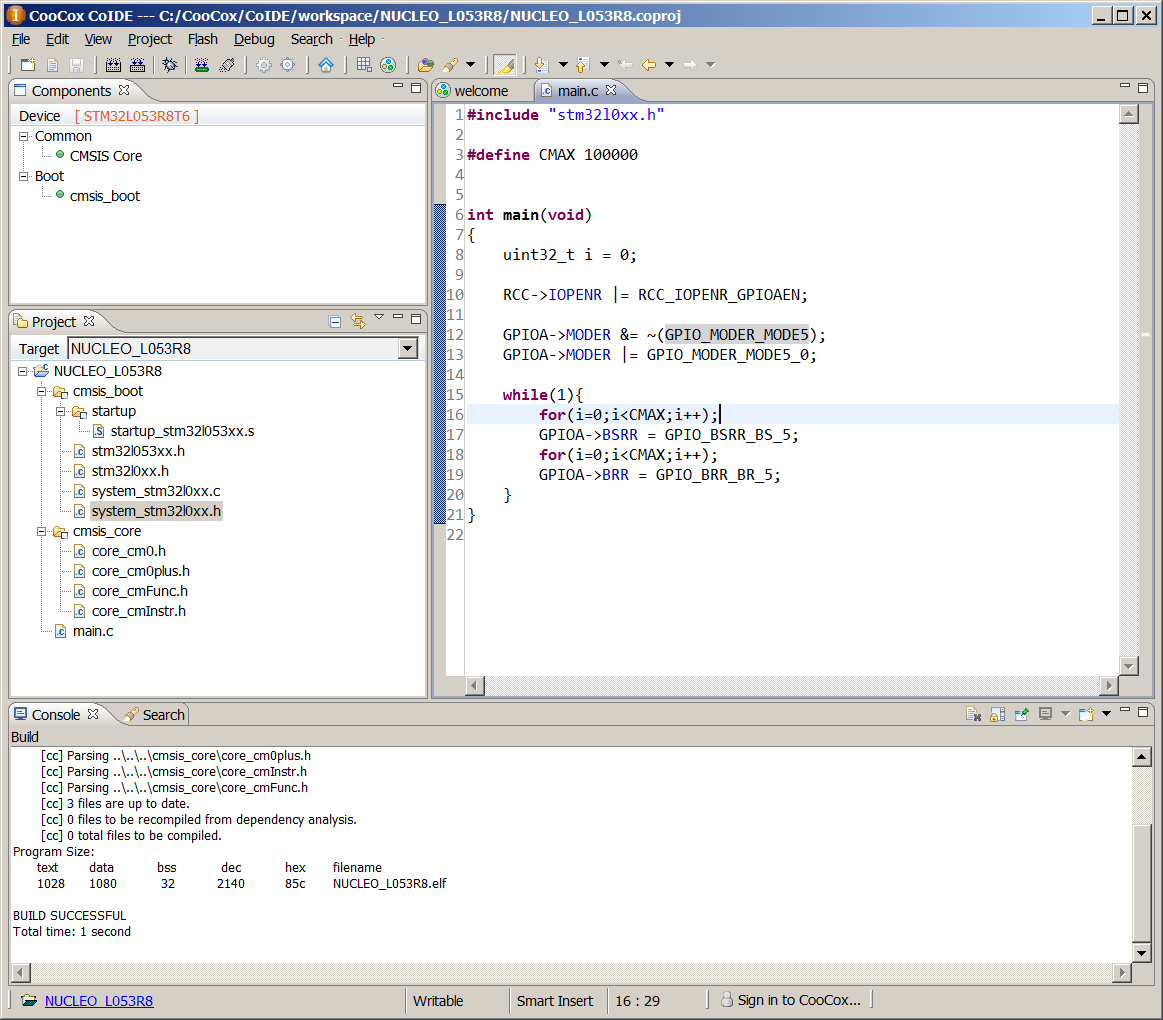The image size is (1163, 1020).
Task: Toggle Scroll Lock in the Console
Action: [x=997, y=714]
